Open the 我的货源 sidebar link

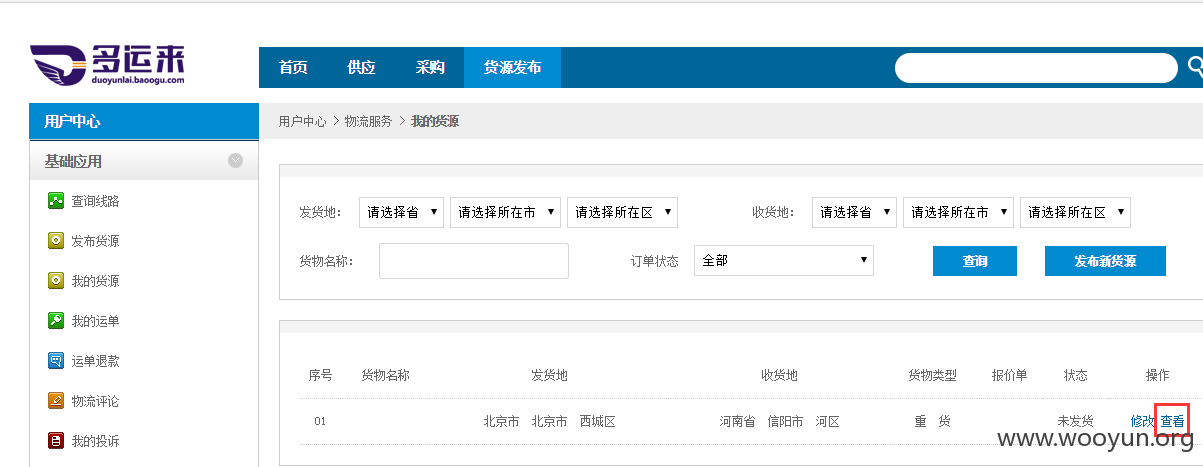tap(95, 281)
